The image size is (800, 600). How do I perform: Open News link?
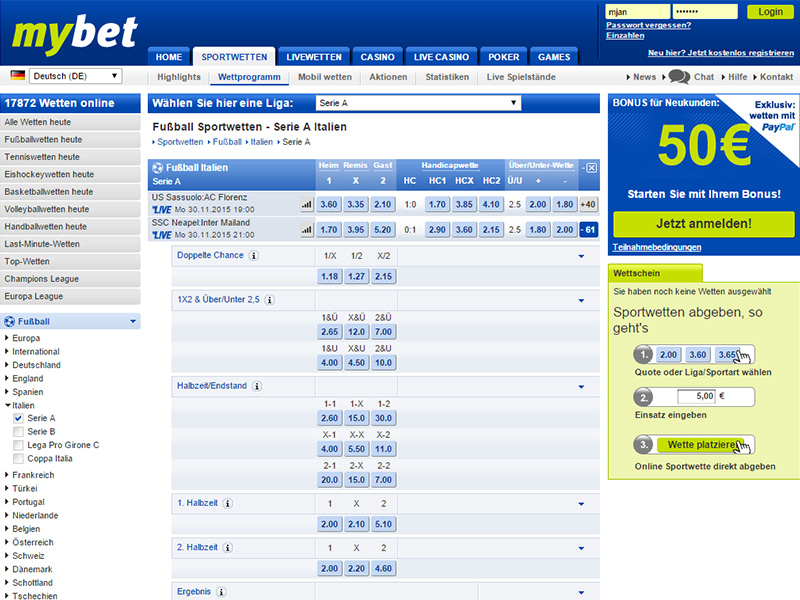click(644, 77)
